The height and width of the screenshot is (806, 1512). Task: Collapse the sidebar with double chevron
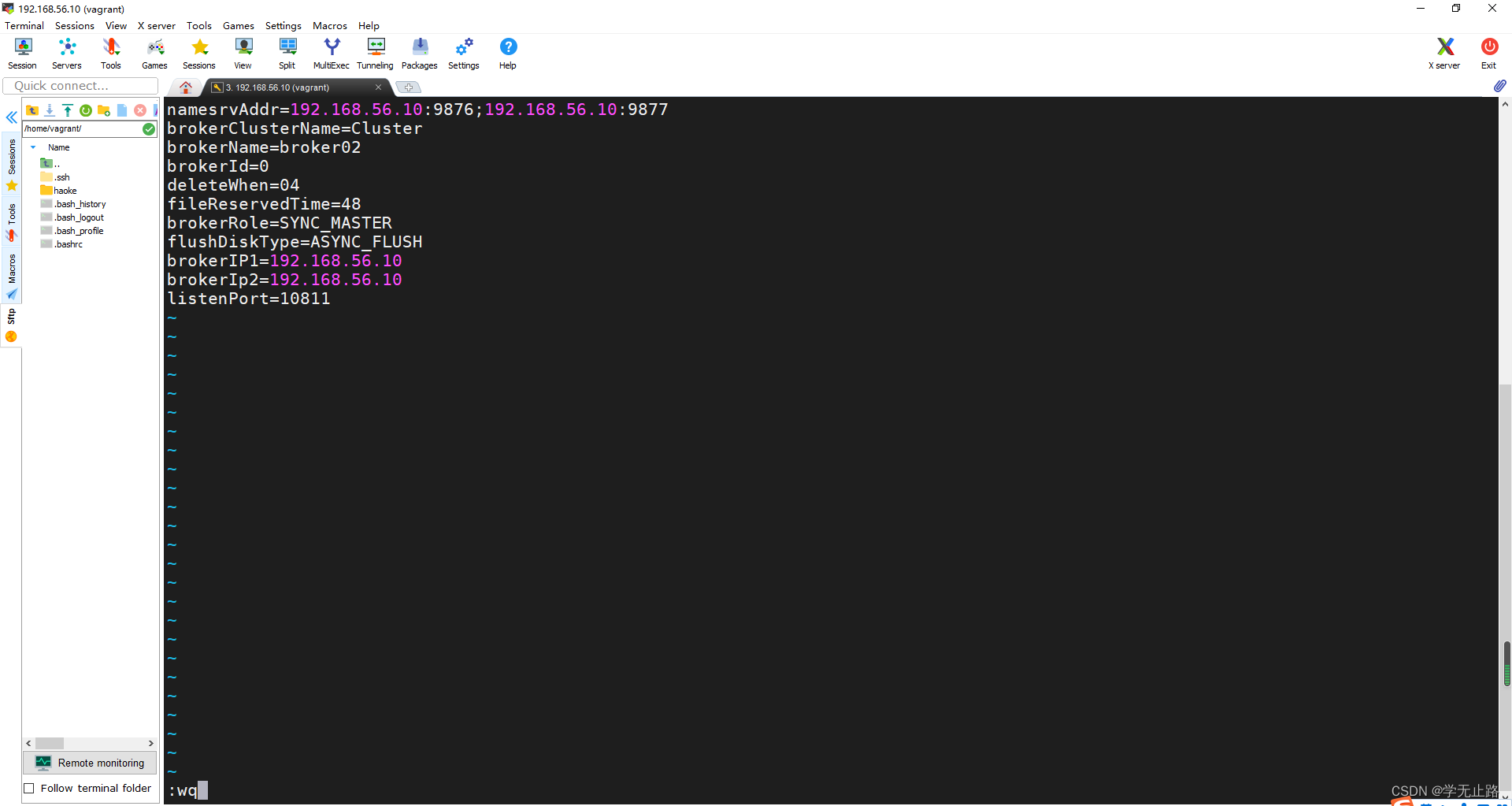click(x=12, y=117)
